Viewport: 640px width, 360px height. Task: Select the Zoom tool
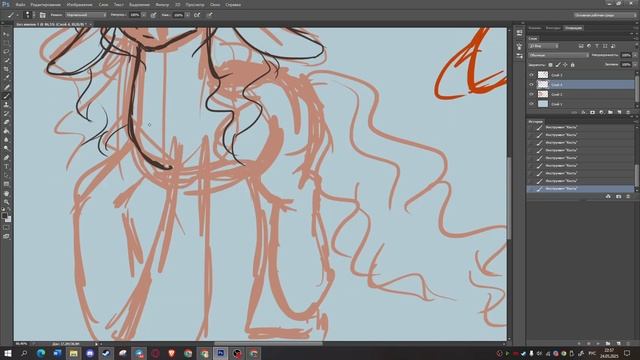click(x=6, y=202)
